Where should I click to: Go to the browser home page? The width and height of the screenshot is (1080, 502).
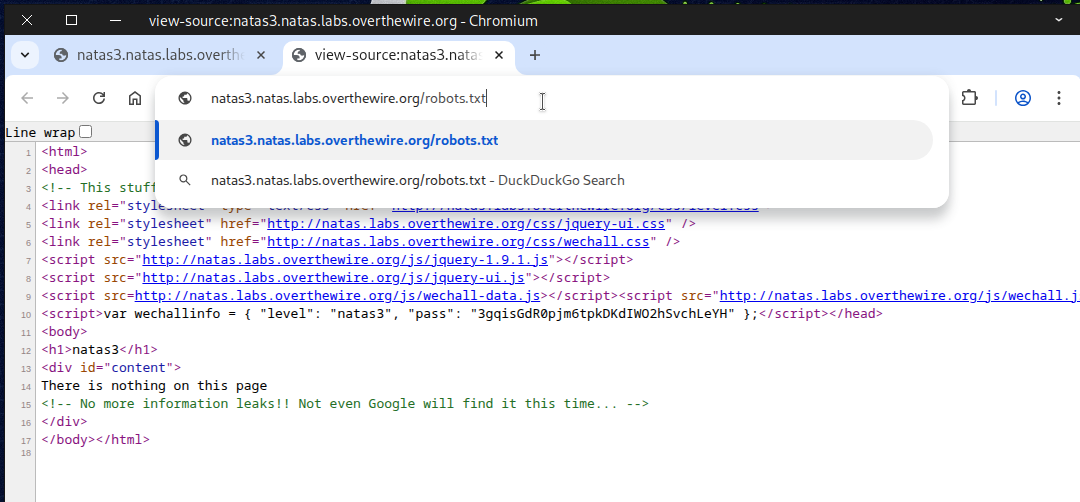coord(135,98)
